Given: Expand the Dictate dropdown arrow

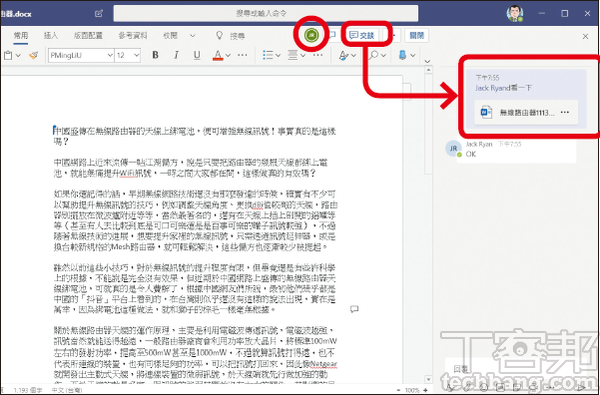Looking at the screenshot, I should pyautogui.click(x=412, y=55).
